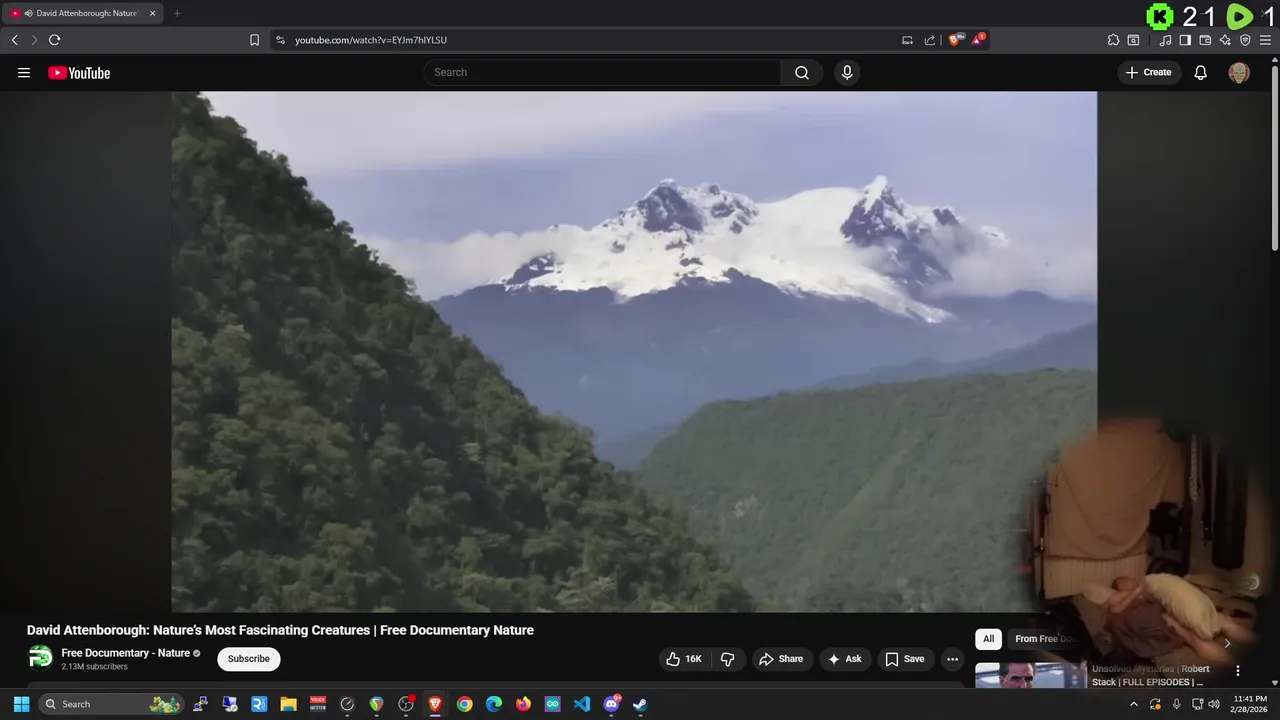Image resolution: width=1280 pixels, height=720 pixels.
Task: Open the Unsolved Mysteries video thumbnail
Action: [x=1030, y=677]
